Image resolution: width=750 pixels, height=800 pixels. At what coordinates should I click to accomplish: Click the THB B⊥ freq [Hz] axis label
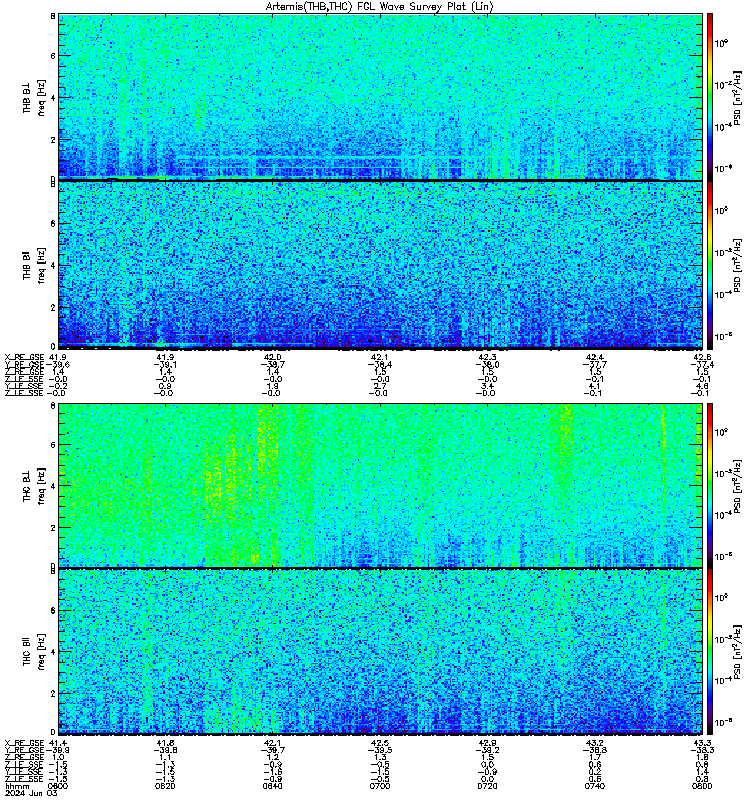pos(34,97)
